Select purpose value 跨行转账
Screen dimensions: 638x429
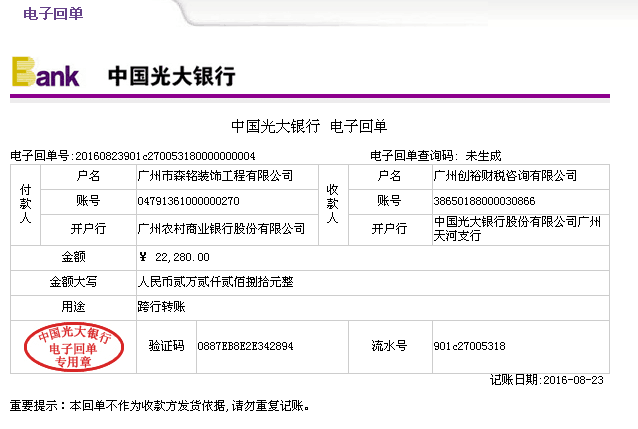tap(162, 306)
